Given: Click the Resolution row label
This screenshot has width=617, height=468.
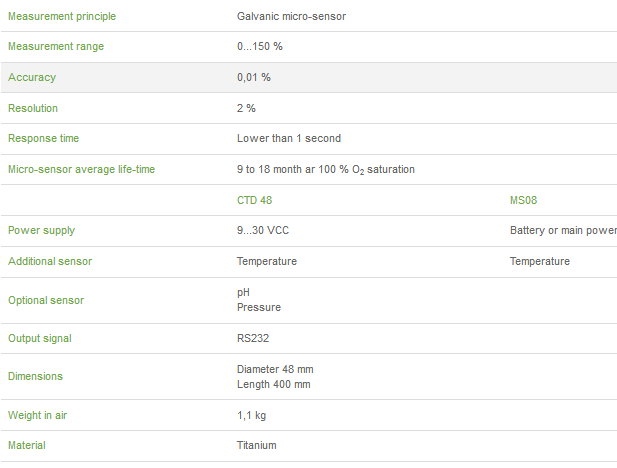Looking at the screenshot, I should pos(33,108).
